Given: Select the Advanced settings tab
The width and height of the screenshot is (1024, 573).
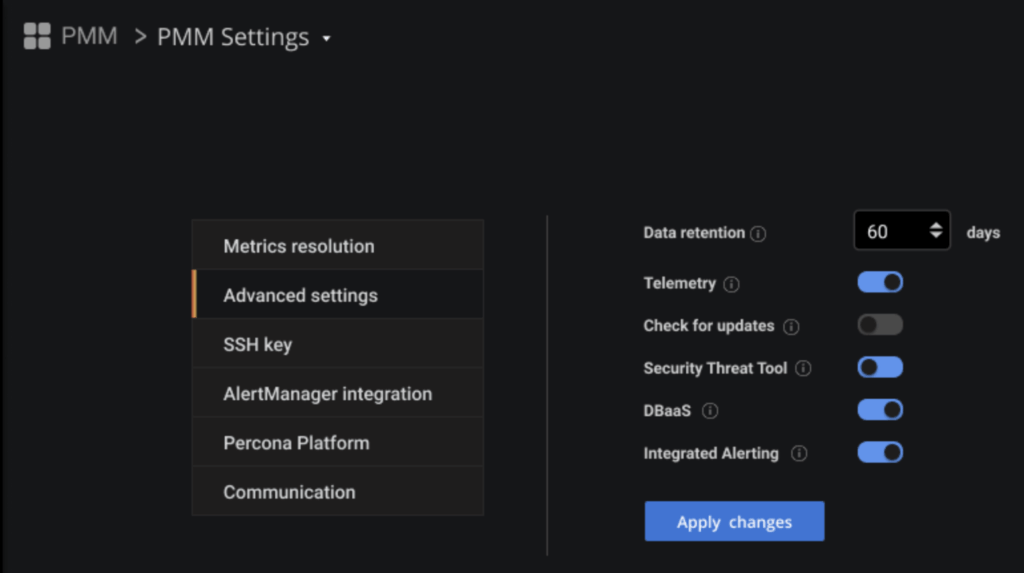Looking at the screenshot, I should pyautogui.click(x=338, y=294).
